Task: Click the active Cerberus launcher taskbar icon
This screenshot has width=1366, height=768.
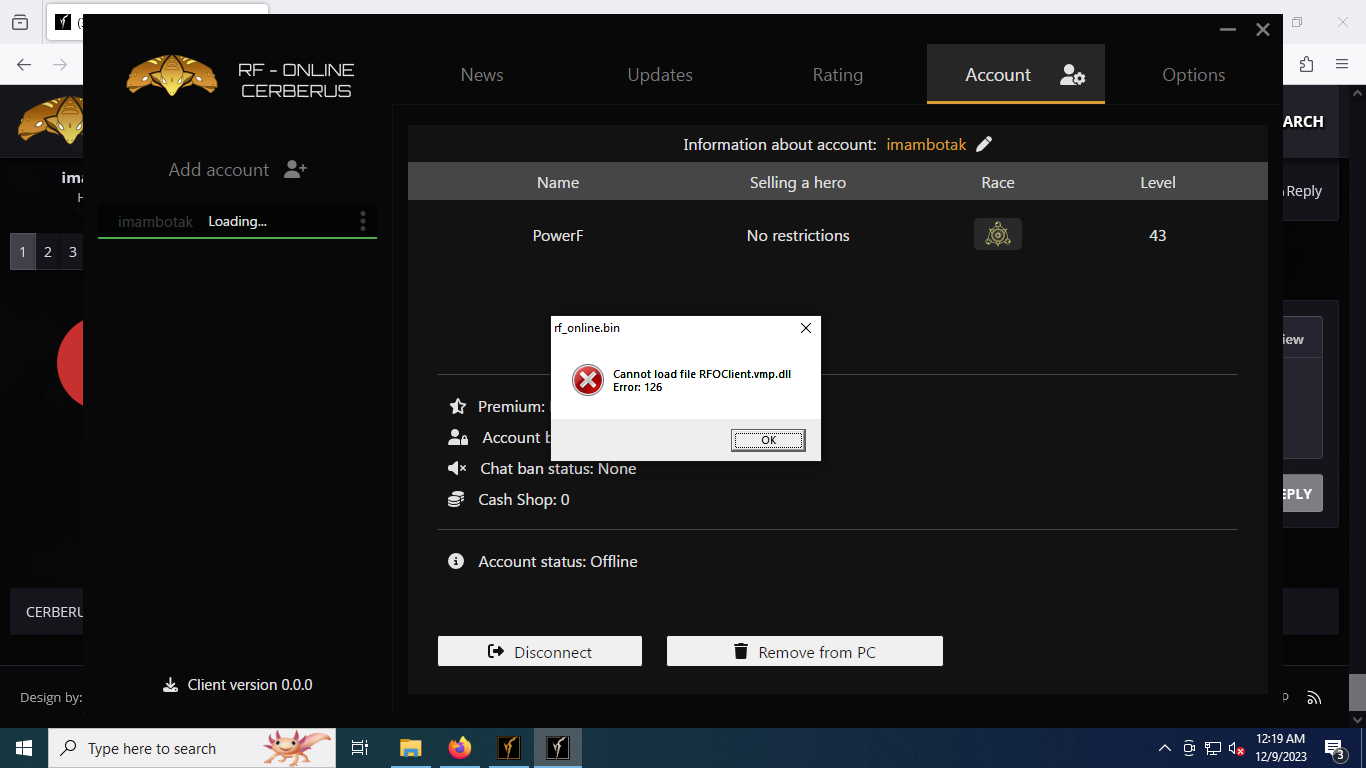Action: click(x=558, y=748)
